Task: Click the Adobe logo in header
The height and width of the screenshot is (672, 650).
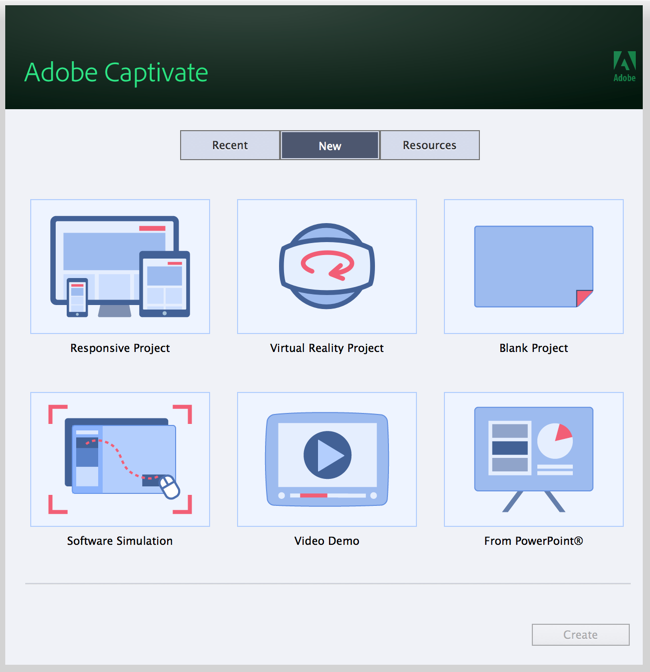Action: click(624, 66)
